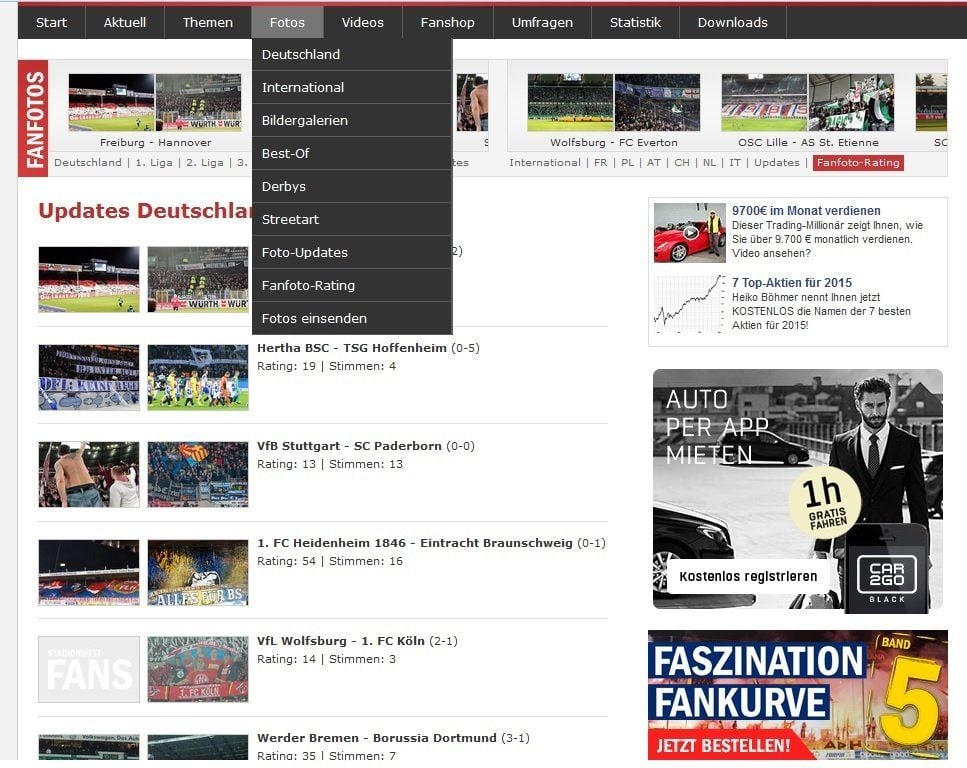Screen dimensions: 967x768
Task: Open Fanfoto-Rating from the Fotos menu
Action: (x=352, y=285)
